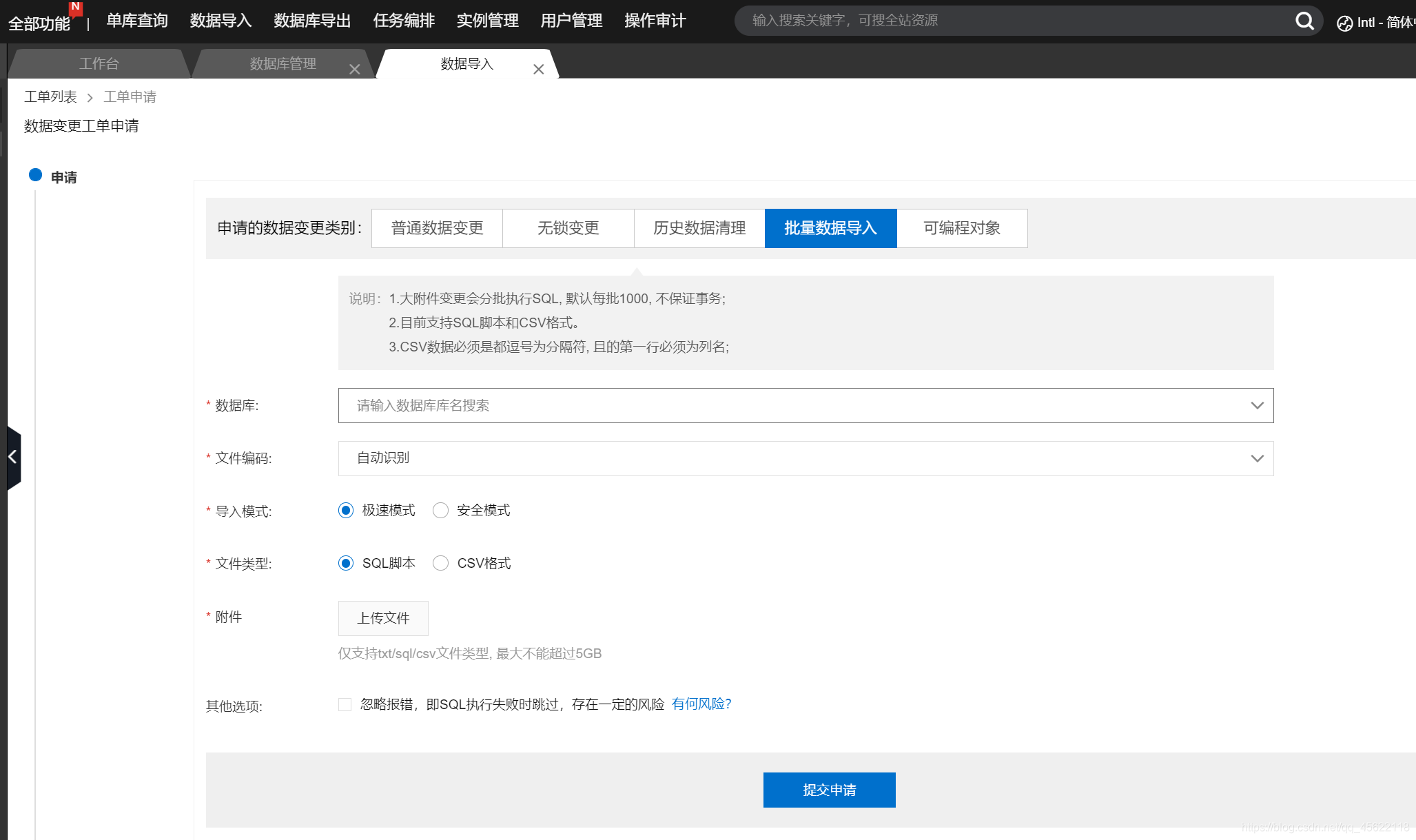Click the blue 申请 step indicator
This screenshot has height=840, width=1416.
coord(36,175)
